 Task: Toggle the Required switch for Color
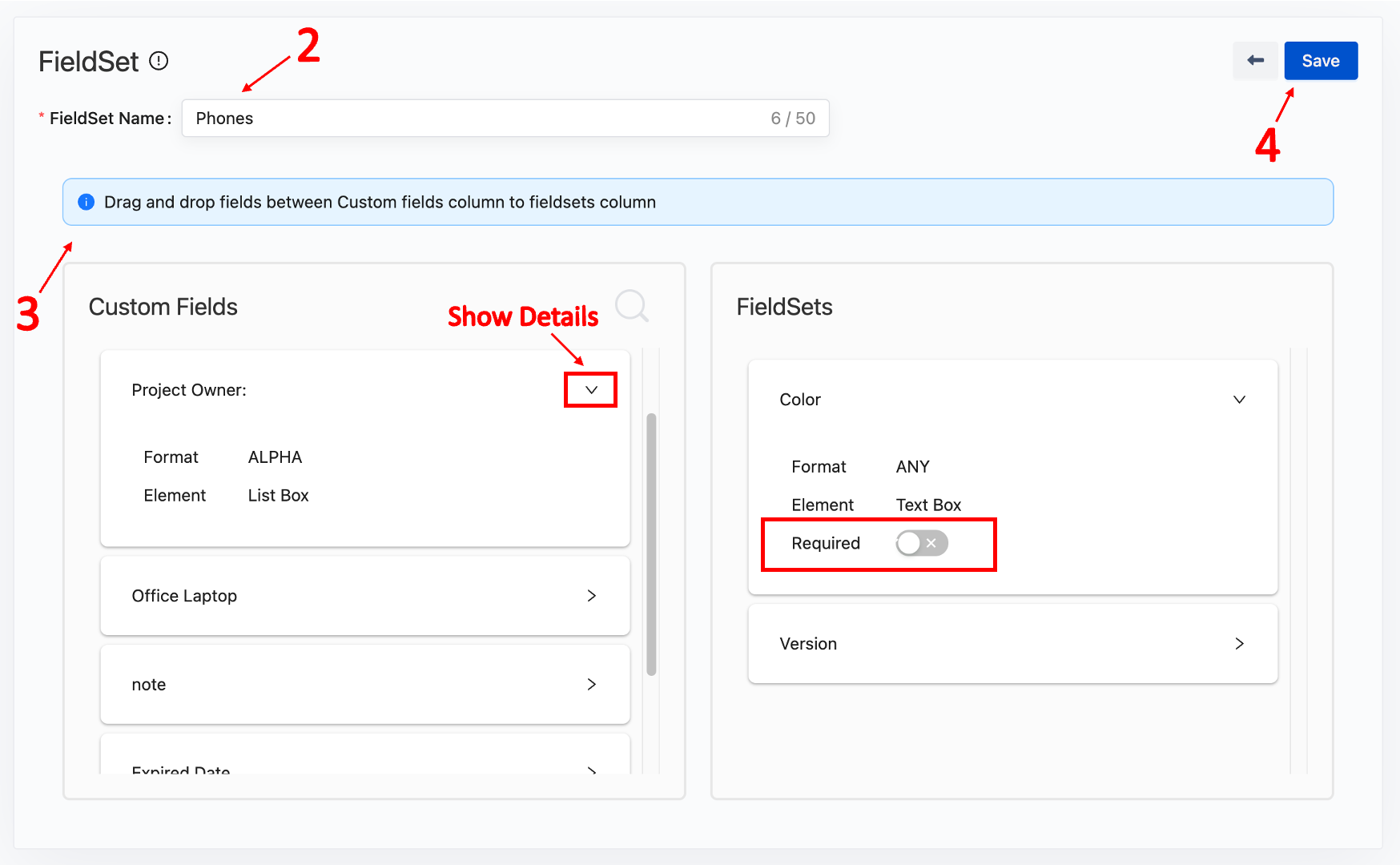[x=921, y=543]
